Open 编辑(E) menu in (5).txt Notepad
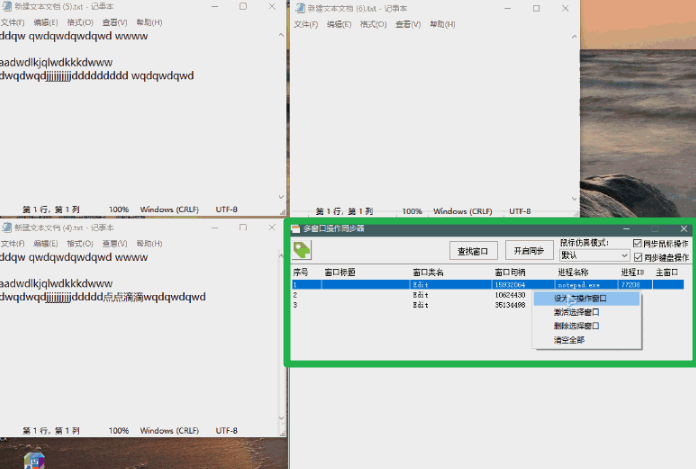 (46, 22)
